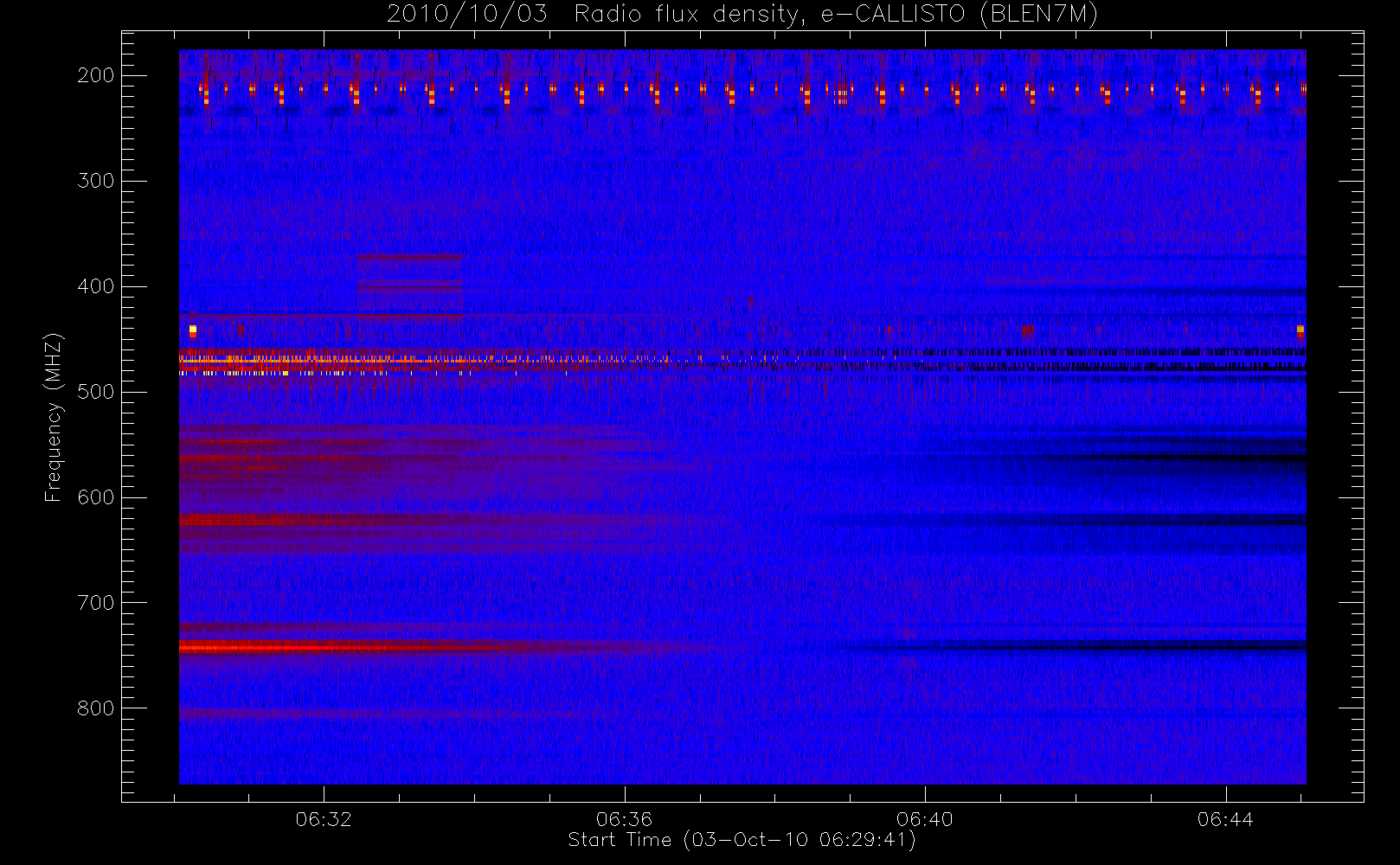This screenshot has width=1400, height=865.
Task: Click the plot title '2010/10/03 Radio flux density, e-CALLISTO (BLEN7M)'
Action: 742,14
